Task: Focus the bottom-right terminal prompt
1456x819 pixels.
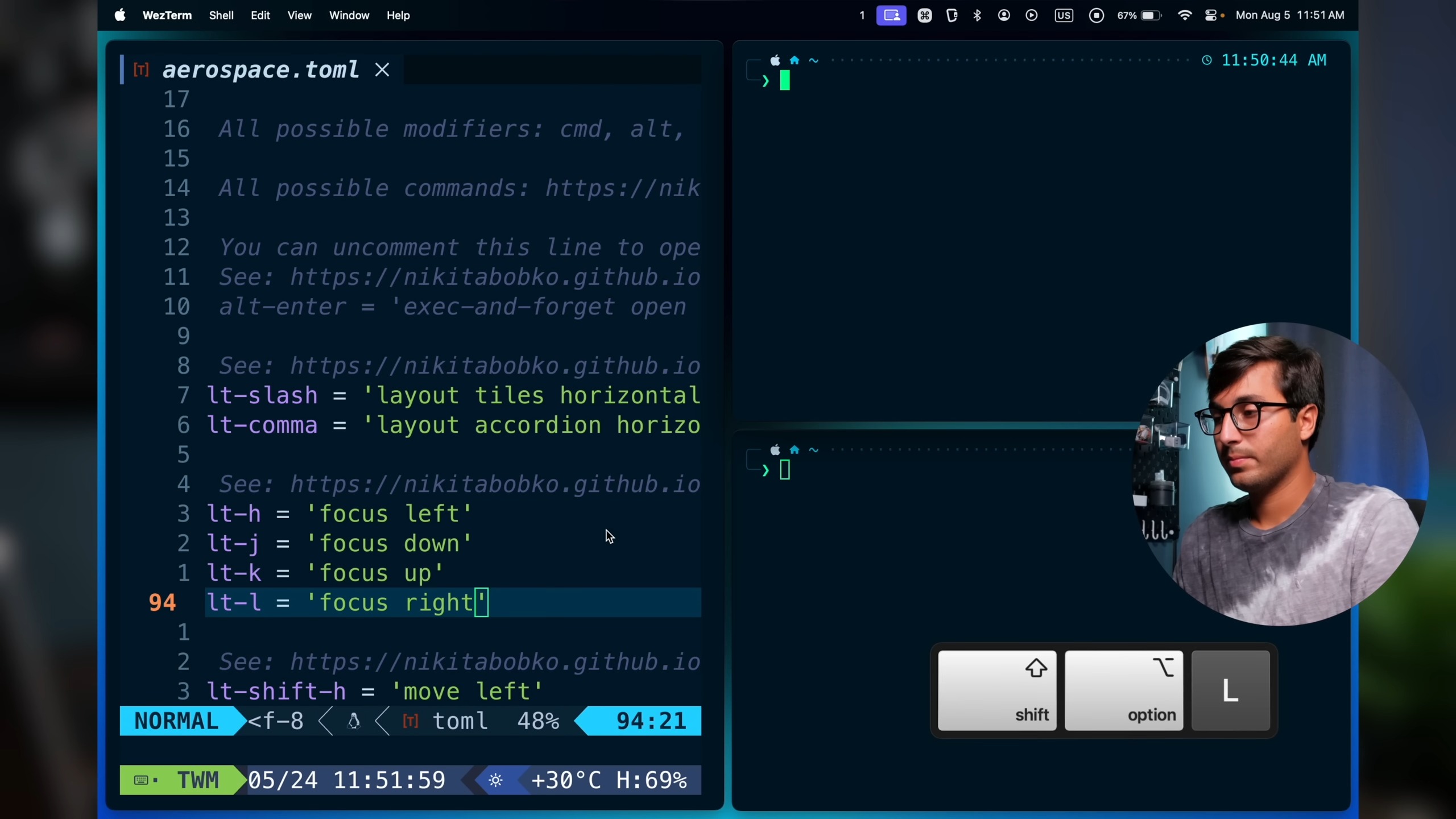Action: point(785,470)
